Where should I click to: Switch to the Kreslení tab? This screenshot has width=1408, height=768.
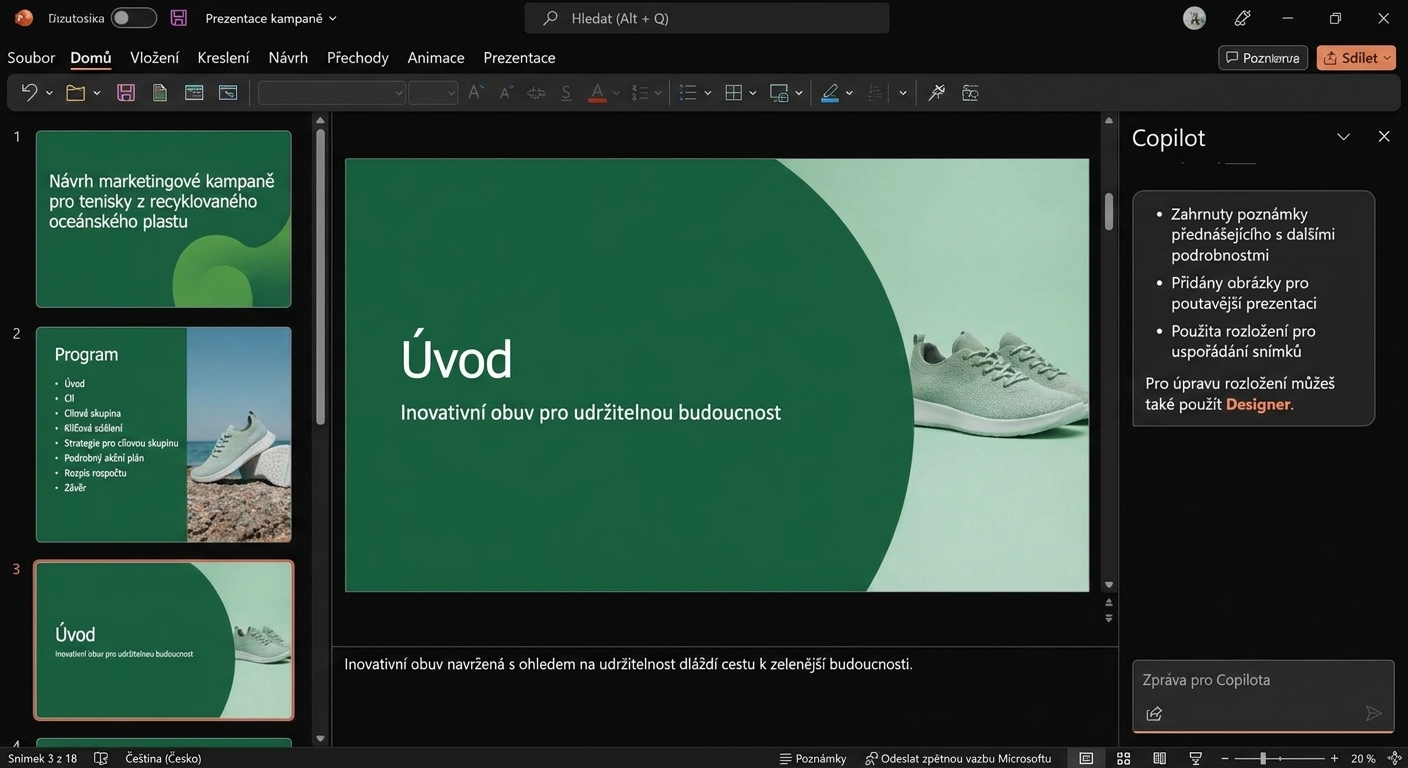pos(224,58)
